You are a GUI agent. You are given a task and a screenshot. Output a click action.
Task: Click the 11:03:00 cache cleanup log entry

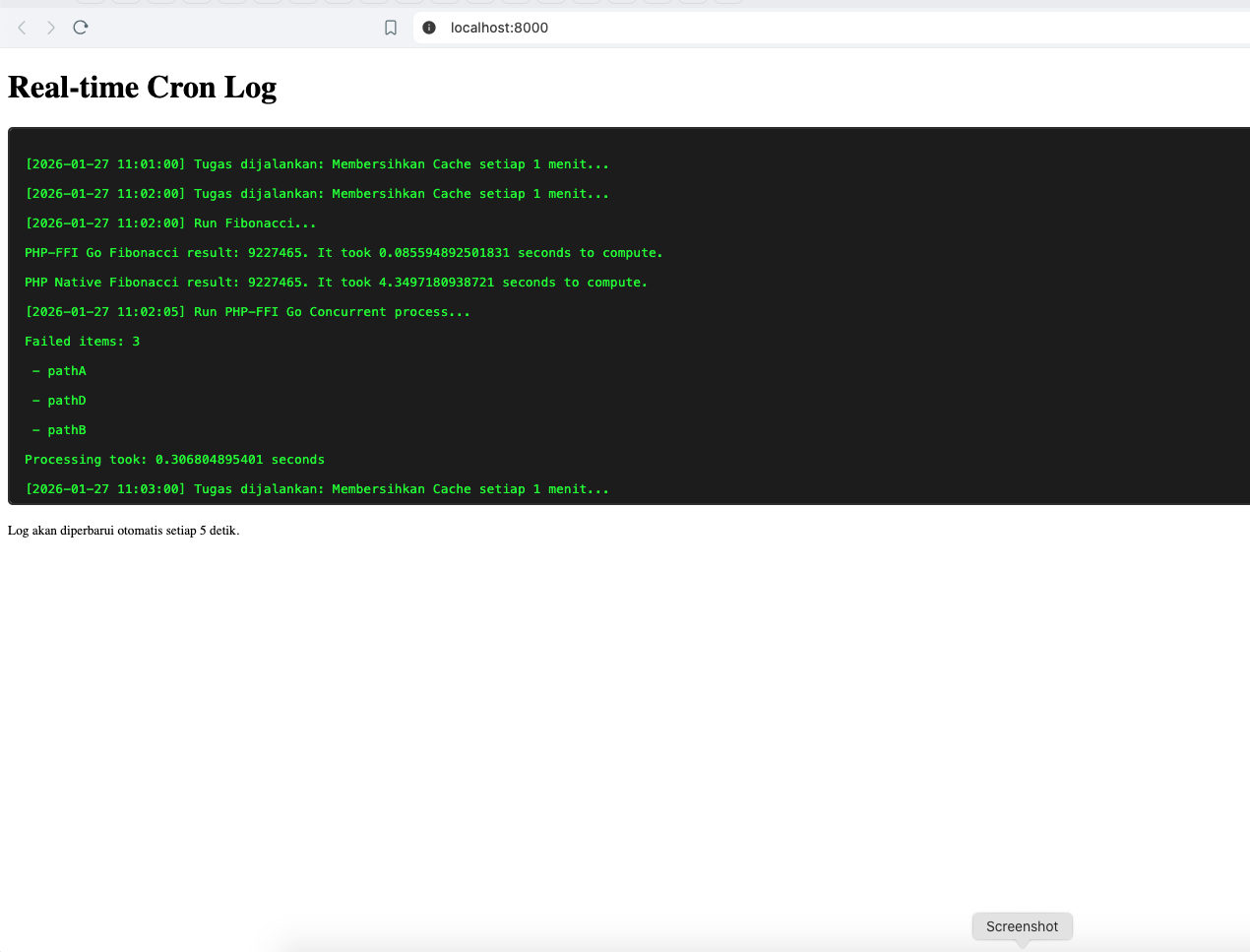tap(317, 489)
